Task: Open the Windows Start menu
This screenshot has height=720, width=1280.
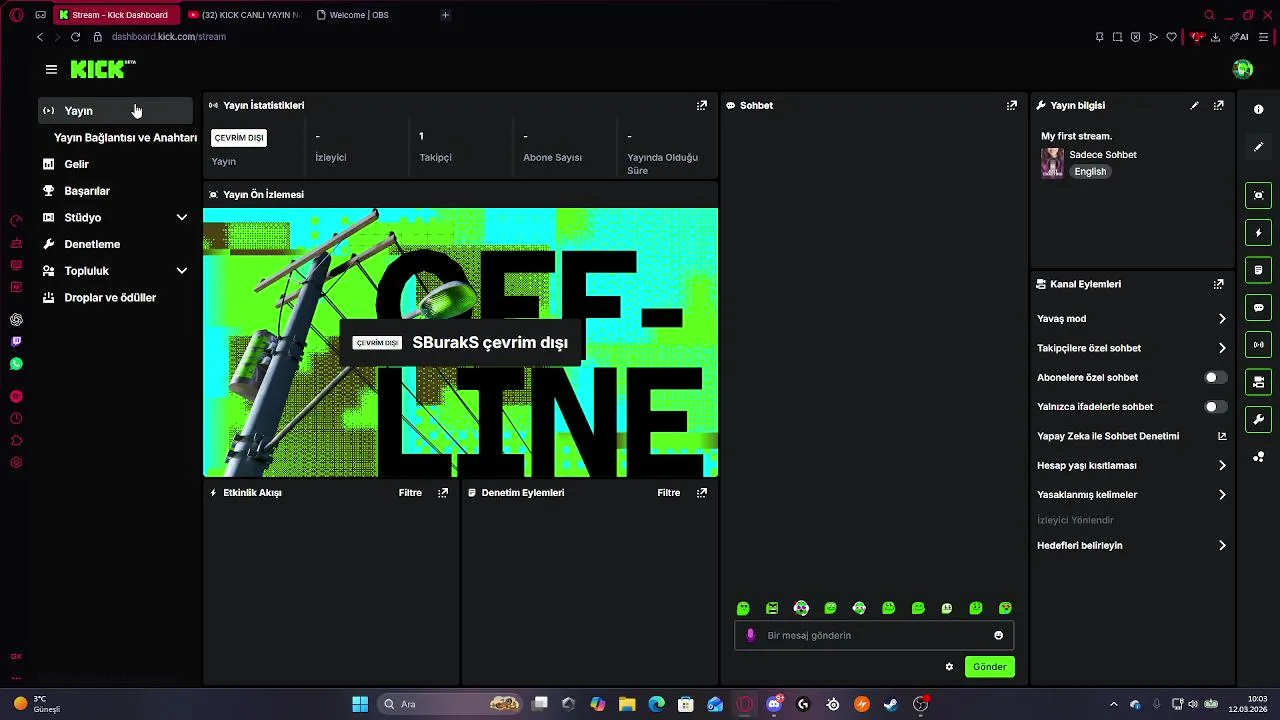Action: (x=360, y=704)
